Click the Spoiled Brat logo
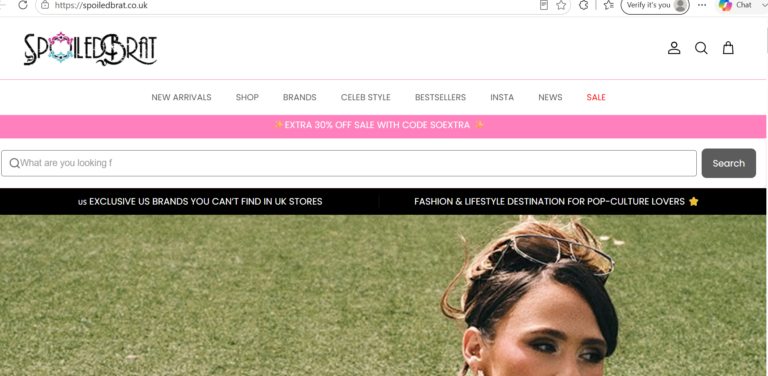Image resolution: width=768 pixels, height=376 pixels. pyautogui.click(x=91, y=49)
